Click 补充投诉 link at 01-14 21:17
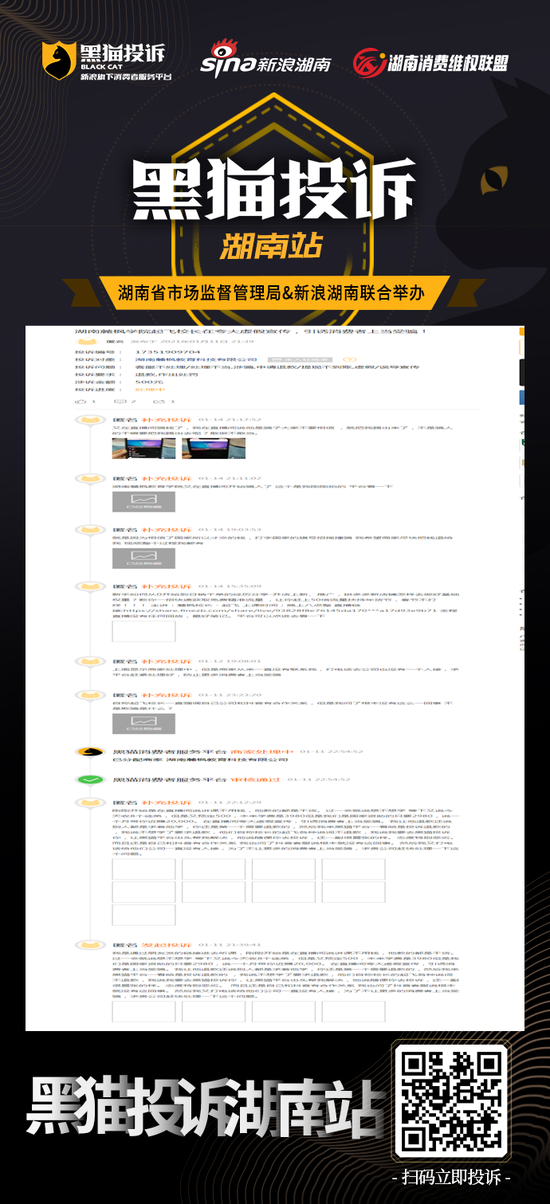Viewport: 550px width, 1204px height. [x=165, y=418]
